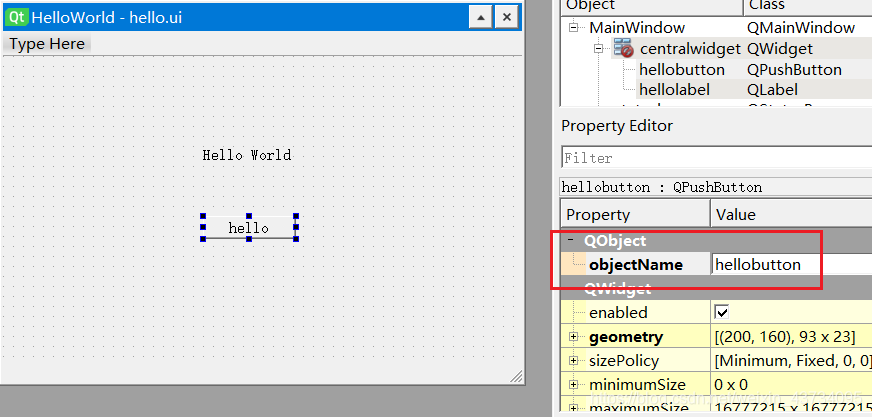Select the hello push button on form

[x=249, y=227]
